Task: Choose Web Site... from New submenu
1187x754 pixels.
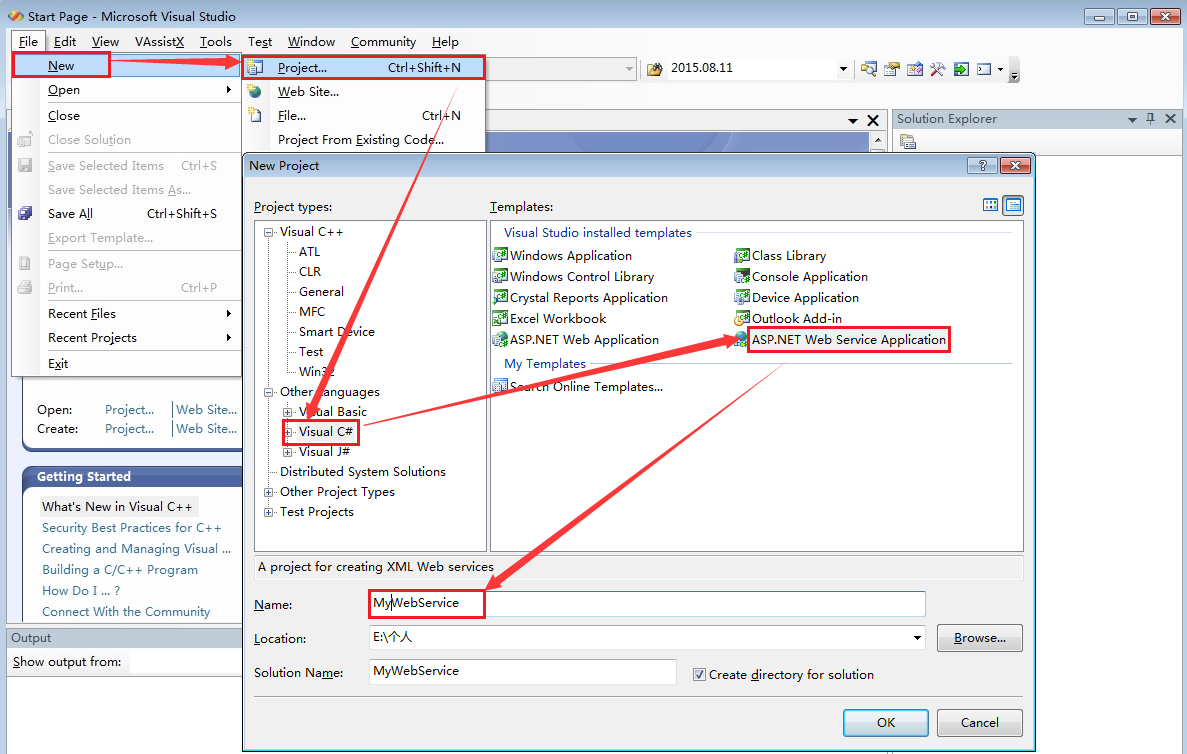Action: click(x=363, y=92)
